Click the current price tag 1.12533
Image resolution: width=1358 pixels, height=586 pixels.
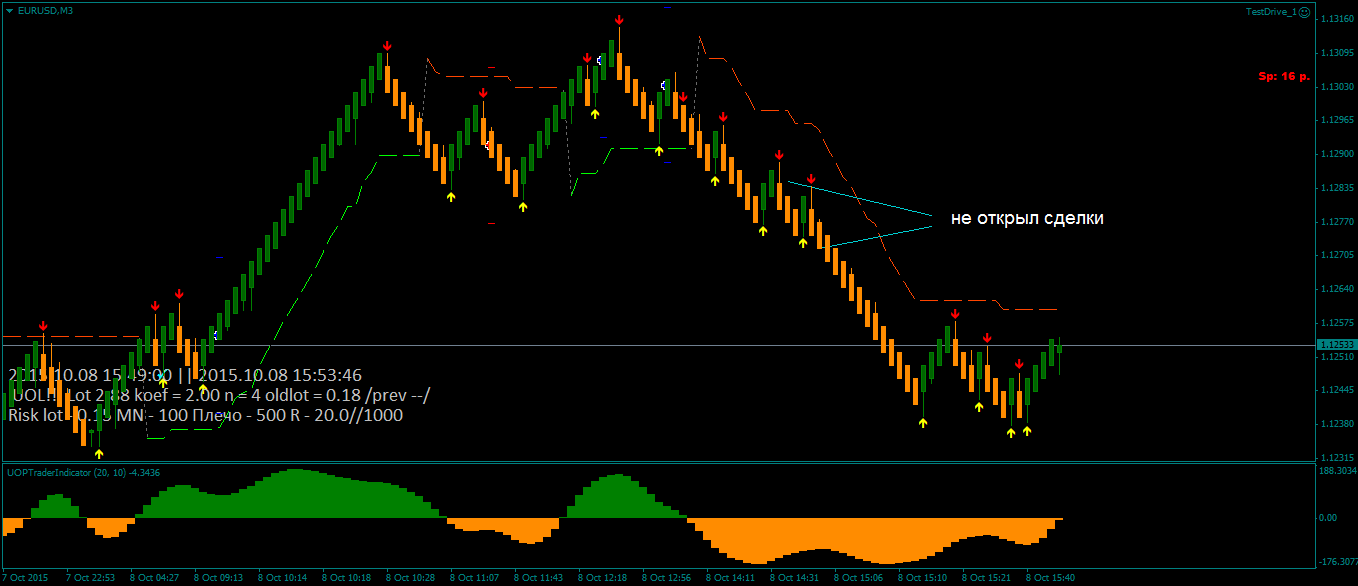[x=1336, y=345]
